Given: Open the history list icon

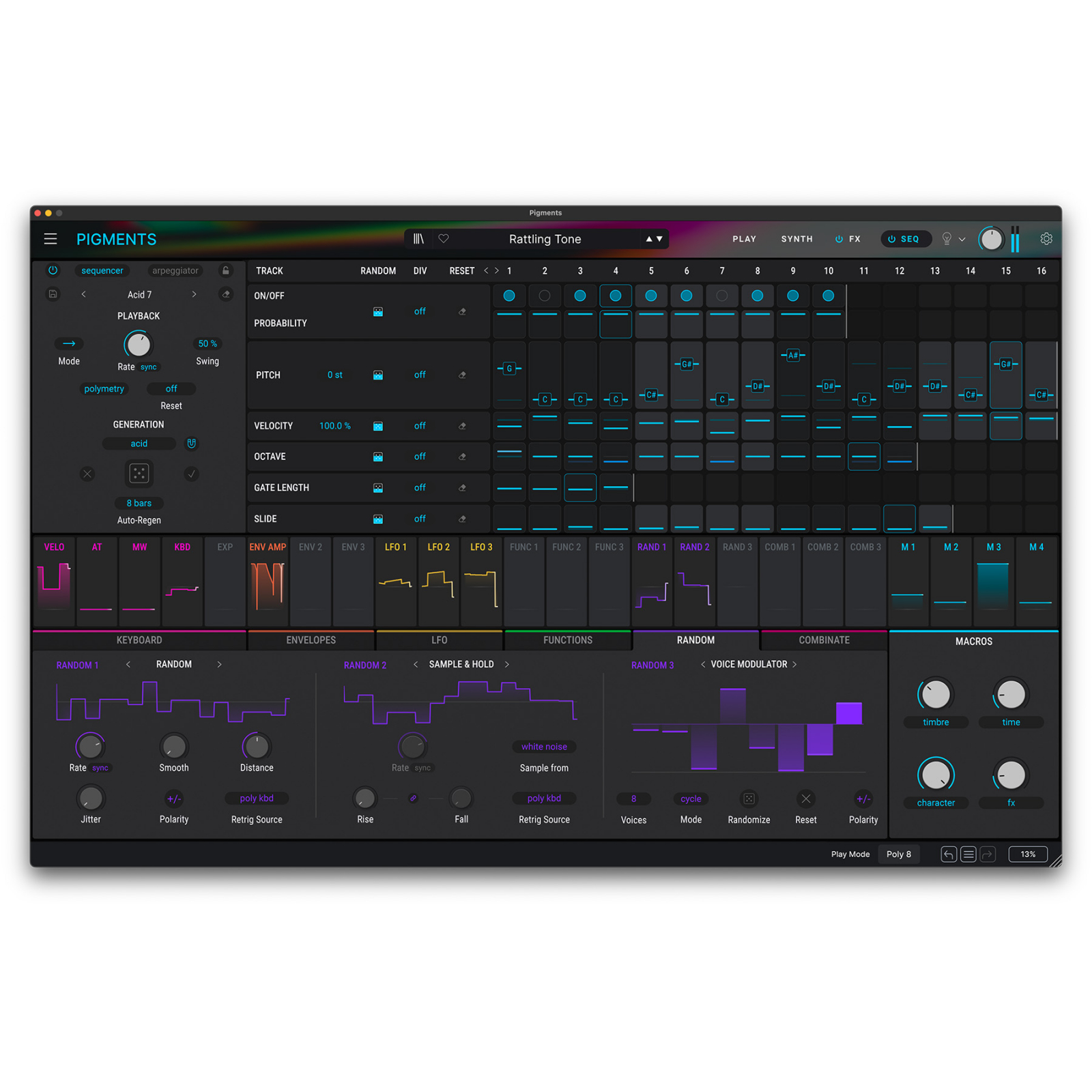Looking at the screenshot, I should 968,854.
